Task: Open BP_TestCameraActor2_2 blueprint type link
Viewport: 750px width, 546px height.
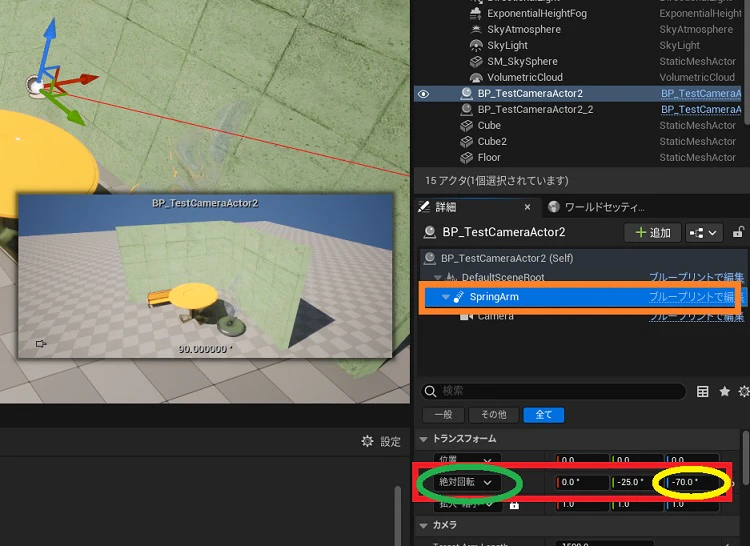Action: 701,109
